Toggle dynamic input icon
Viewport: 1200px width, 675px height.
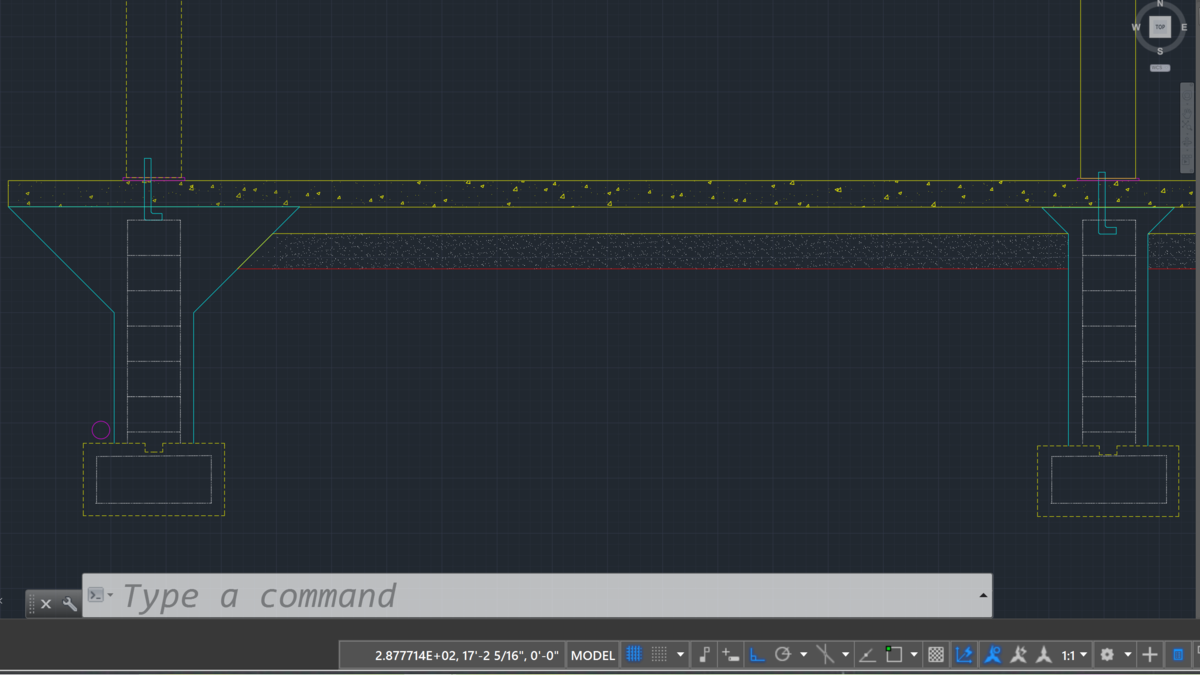730,655
